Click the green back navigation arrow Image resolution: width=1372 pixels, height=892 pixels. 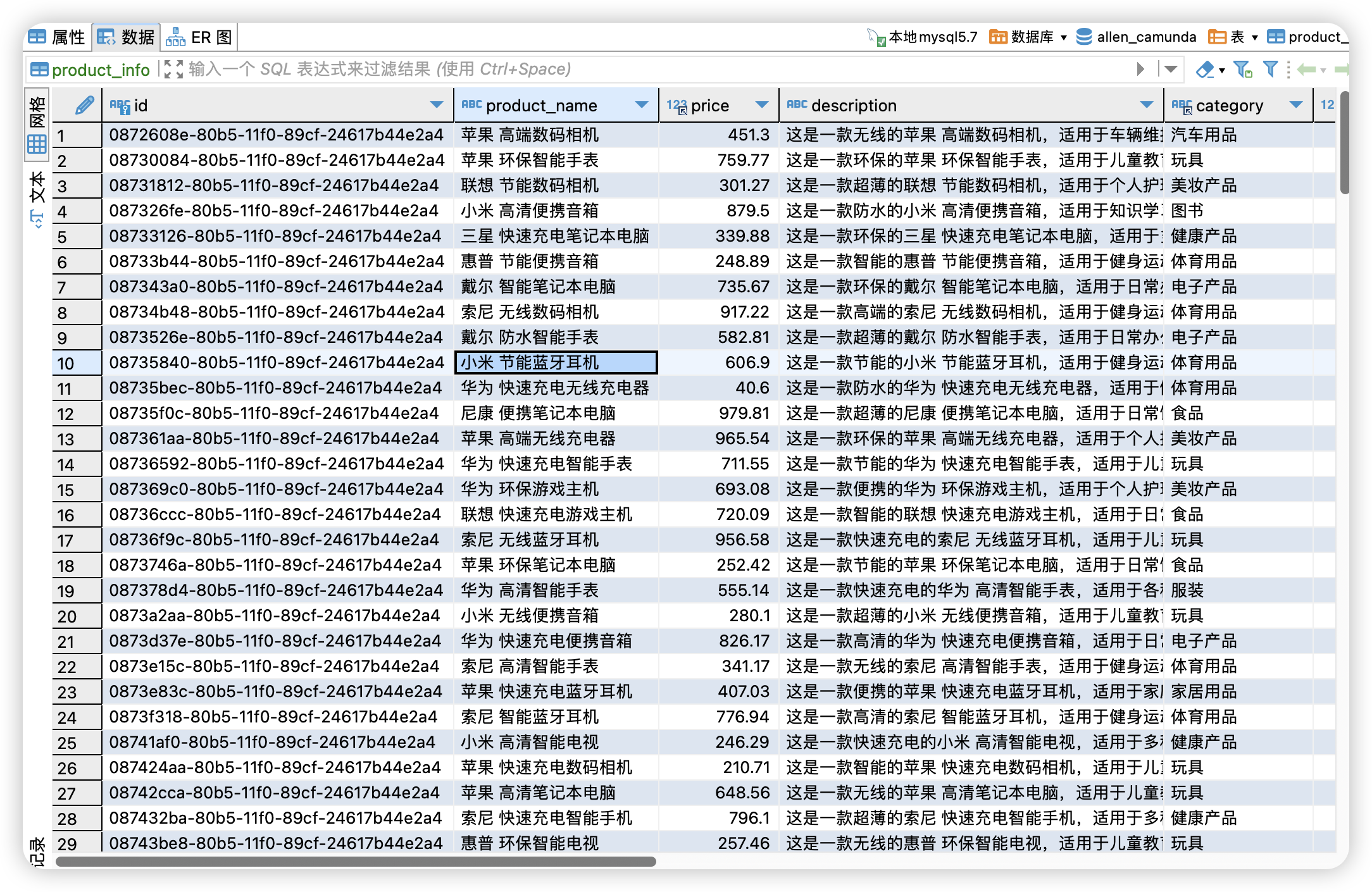click(1306, 69)
